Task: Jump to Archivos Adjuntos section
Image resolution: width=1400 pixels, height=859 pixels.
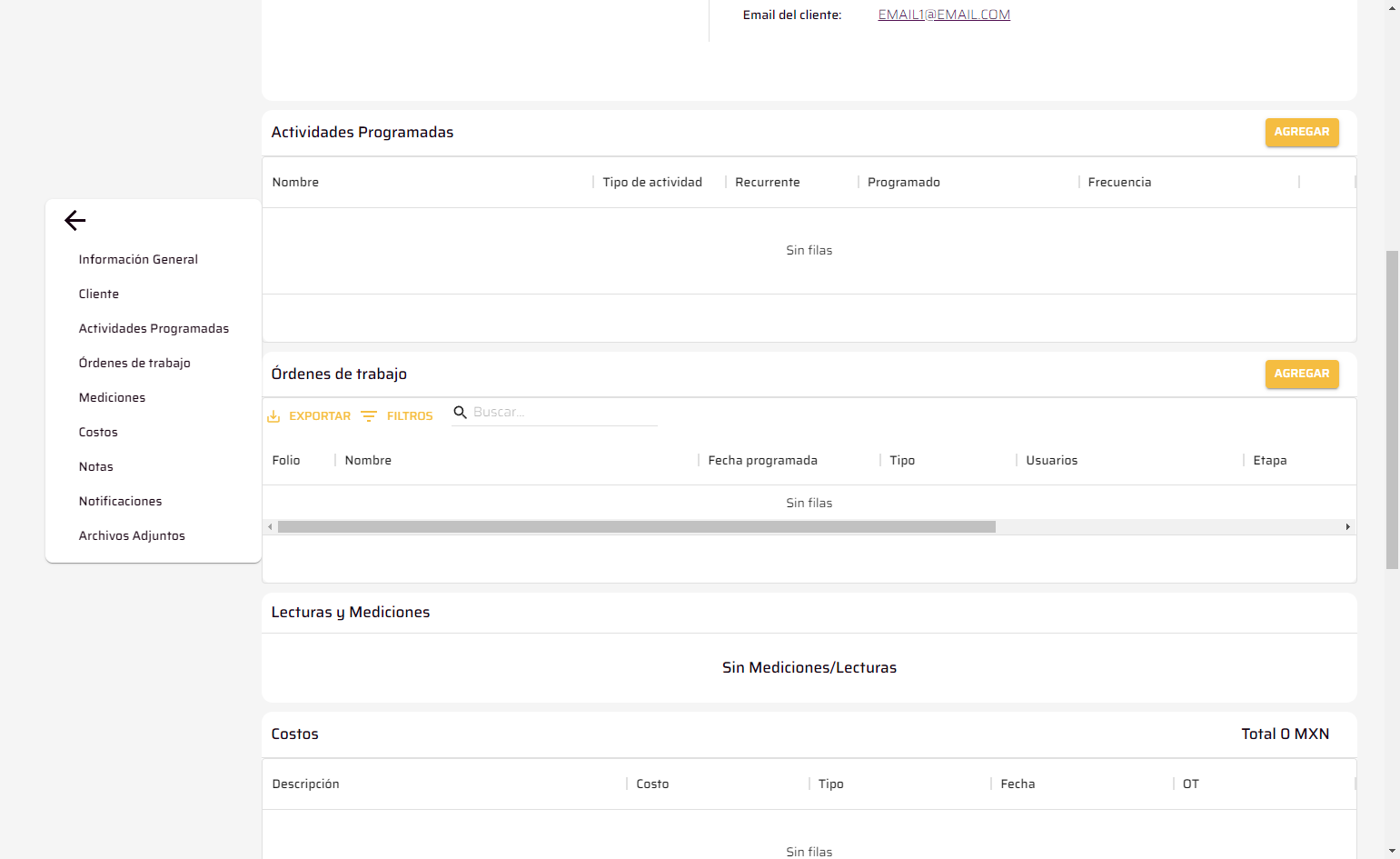Action: coord(132,535)
